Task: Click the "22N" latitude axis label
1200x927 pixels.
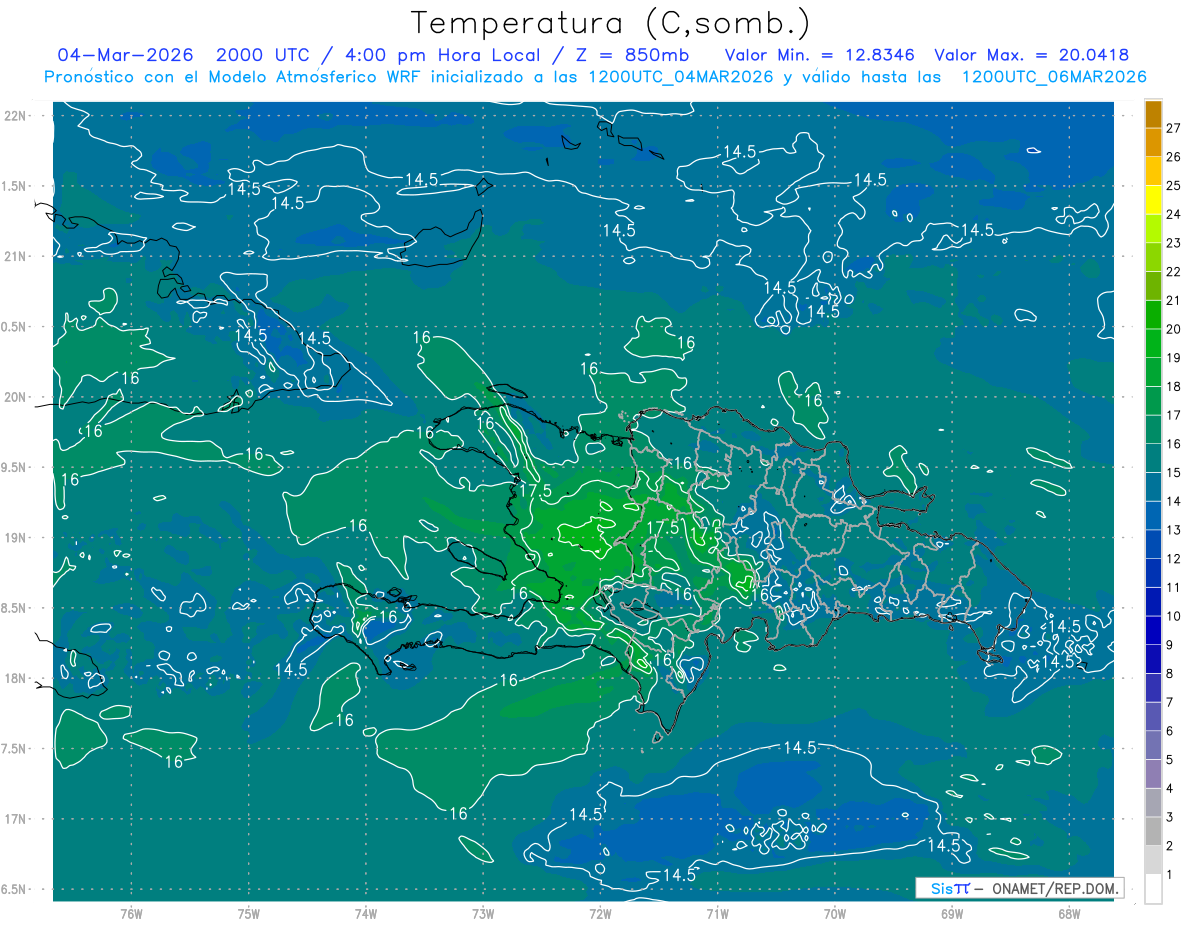Action: pos(17,115)
